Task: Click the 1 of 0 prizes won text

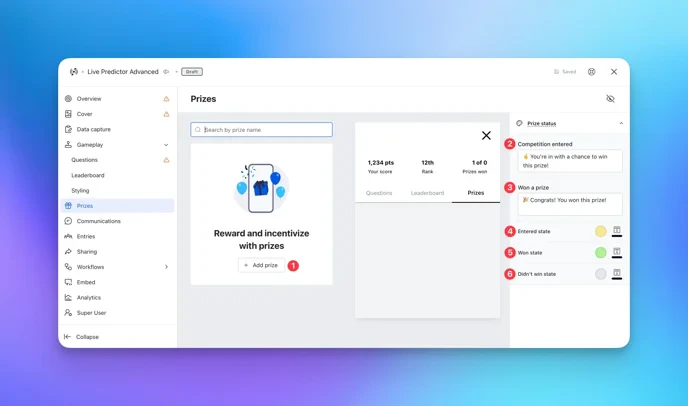Action: 479,163
